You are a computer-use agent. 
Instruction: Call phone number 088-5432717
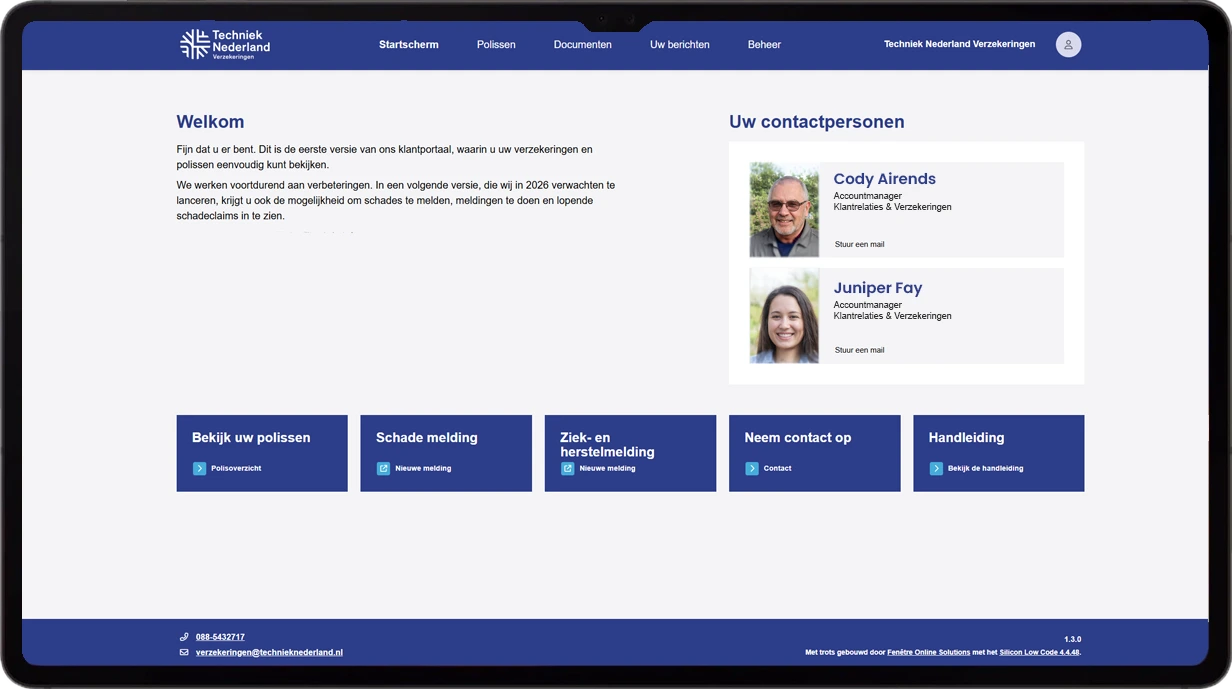click(220, 637)
